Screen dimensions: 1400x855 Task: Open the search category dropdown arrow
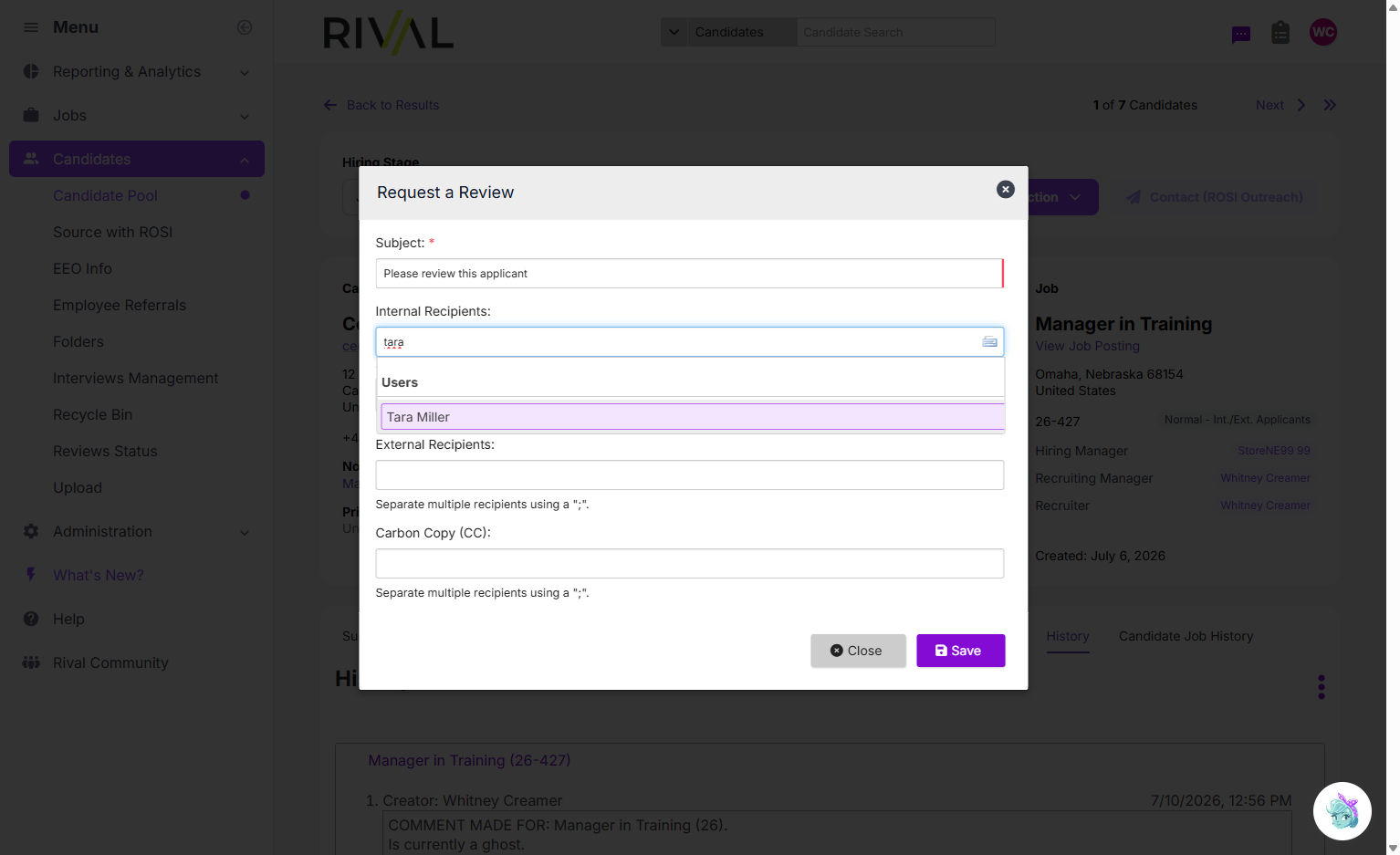pyautogui.click(x=674, y=32)
